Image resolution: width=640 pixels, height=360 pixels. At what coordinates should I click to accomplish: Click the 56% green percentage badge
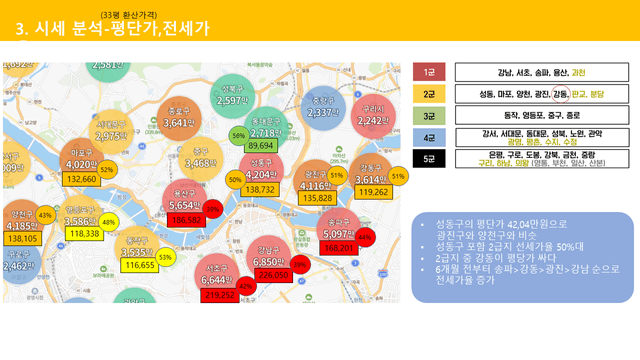[239, 136]
